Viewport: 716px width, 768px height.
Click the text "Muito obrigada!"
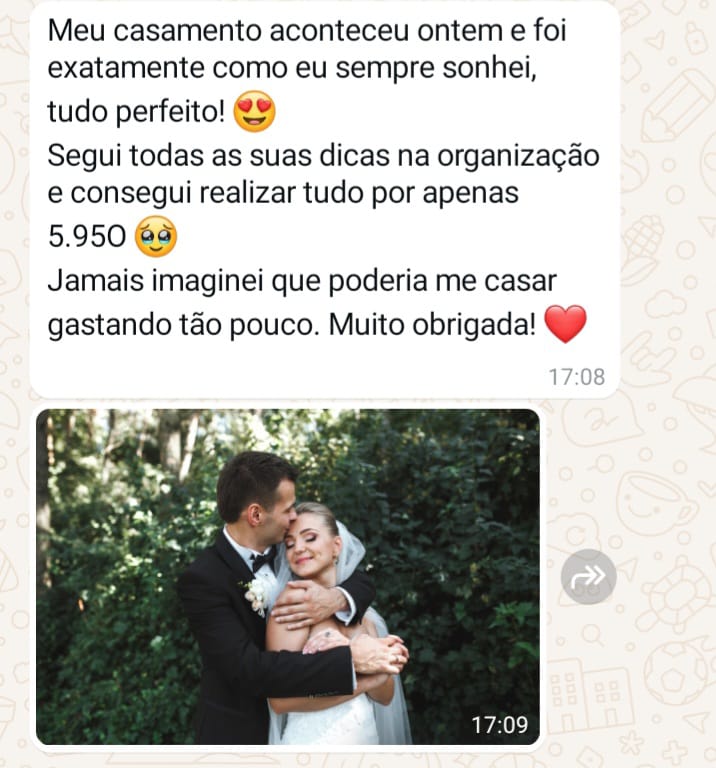432,324
